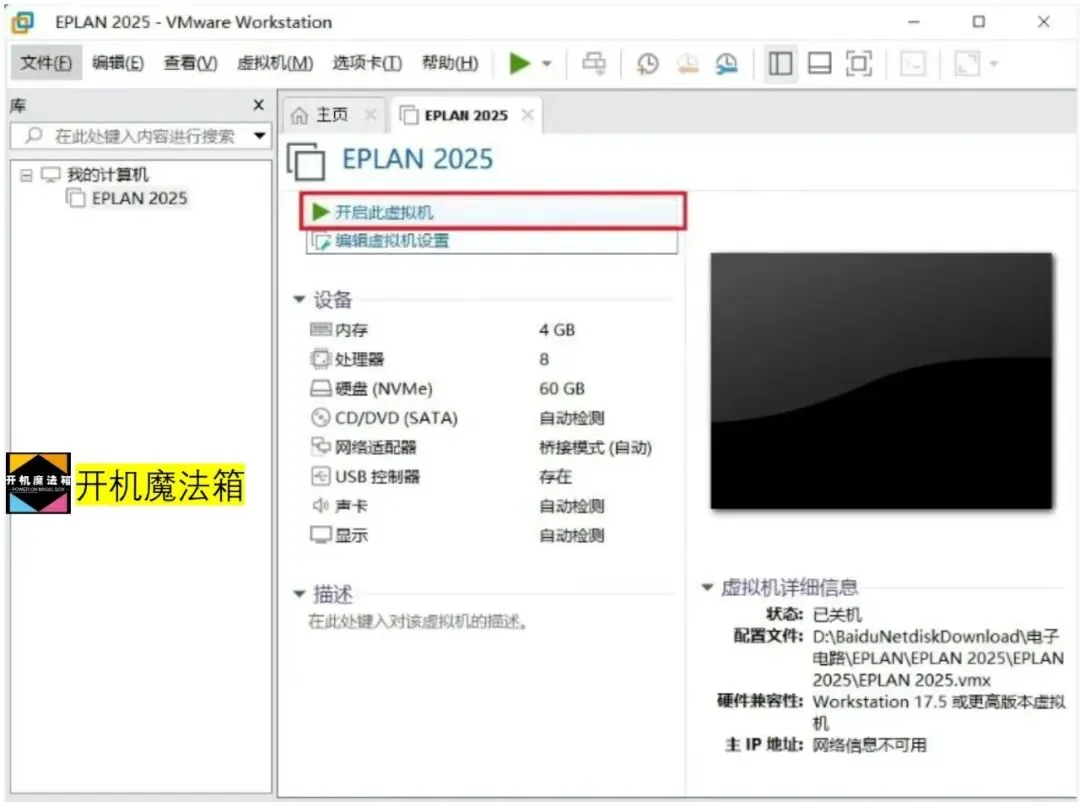Select EPLAN 2025 in the library tree

[139, 198]
